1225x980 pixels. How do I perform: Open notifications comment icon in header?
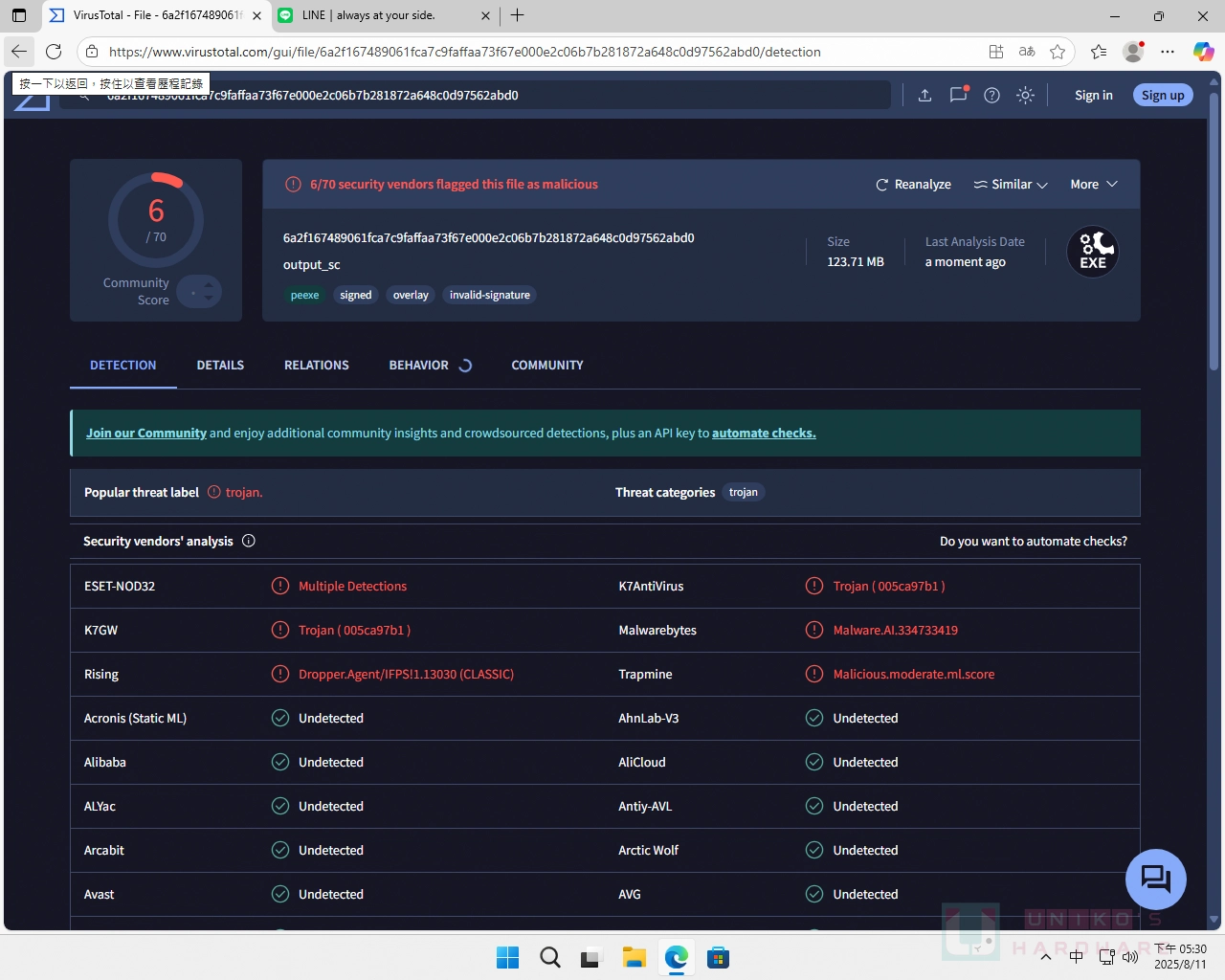(x=958, y=95)
